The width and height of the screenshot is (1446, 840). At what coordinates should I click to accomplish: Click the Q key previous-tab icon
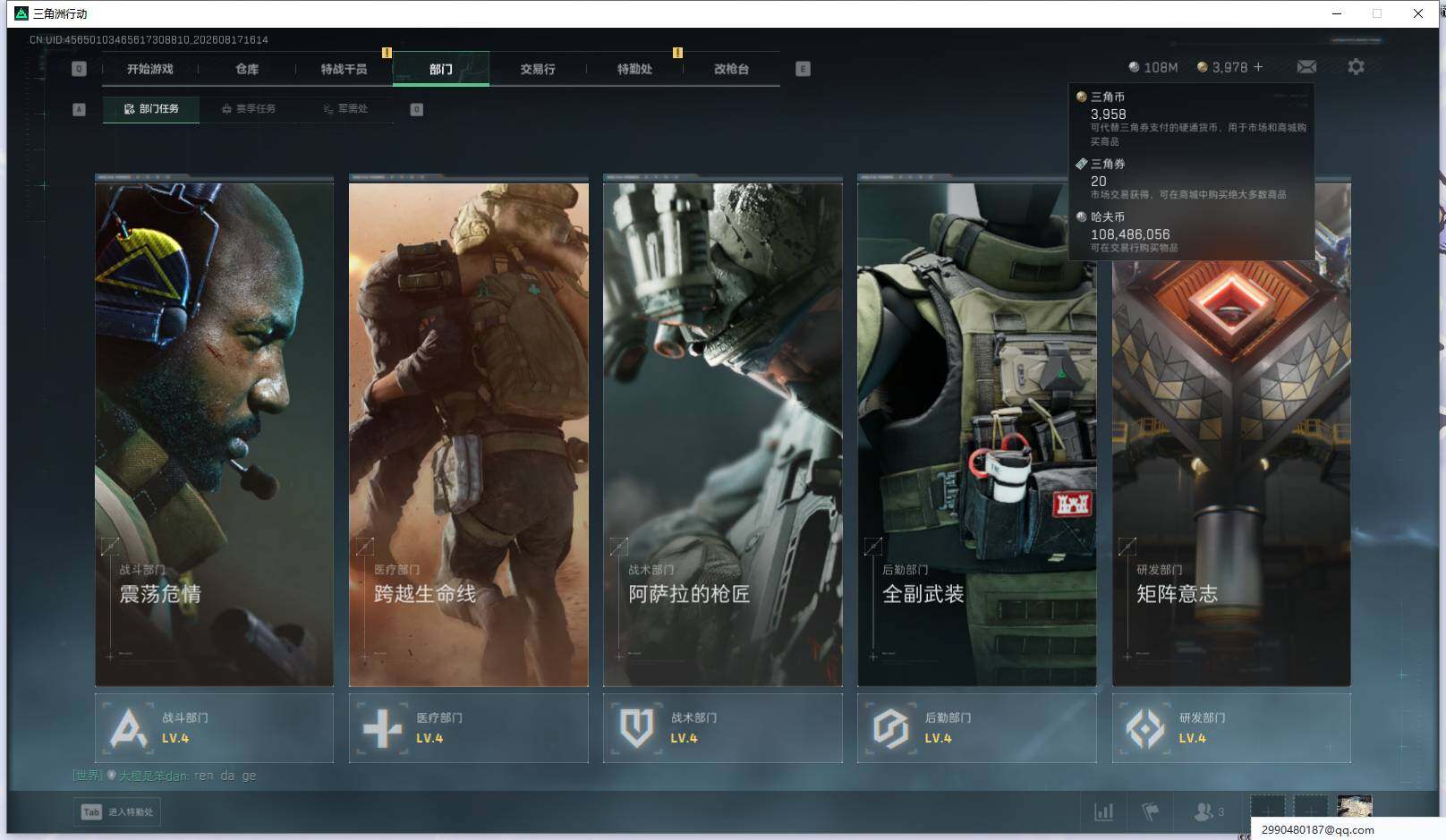[x=79, y=69]
